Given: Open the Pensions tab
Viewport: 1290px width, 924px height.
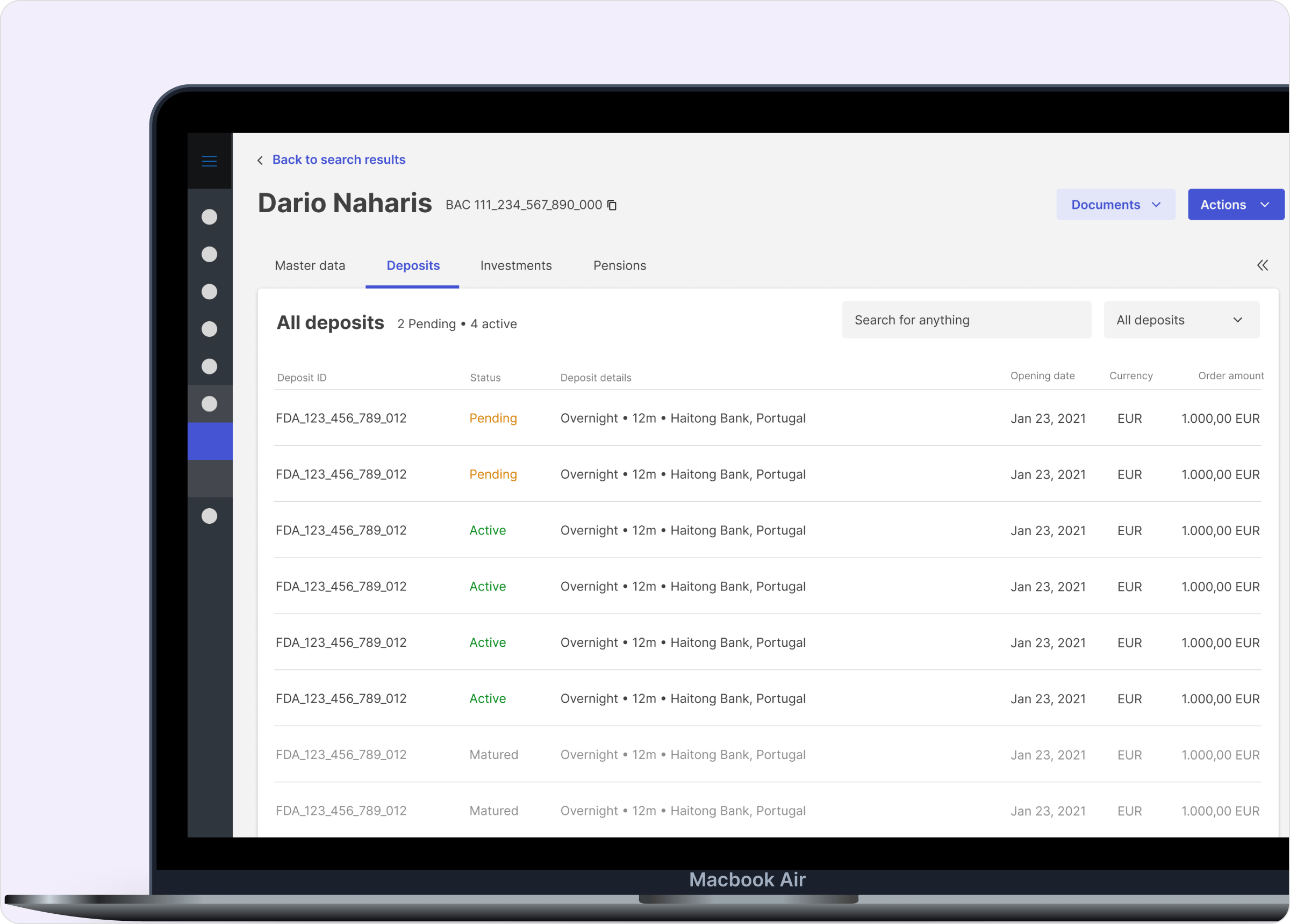Looking at the screenshot, I should click(x=619, y=265).
